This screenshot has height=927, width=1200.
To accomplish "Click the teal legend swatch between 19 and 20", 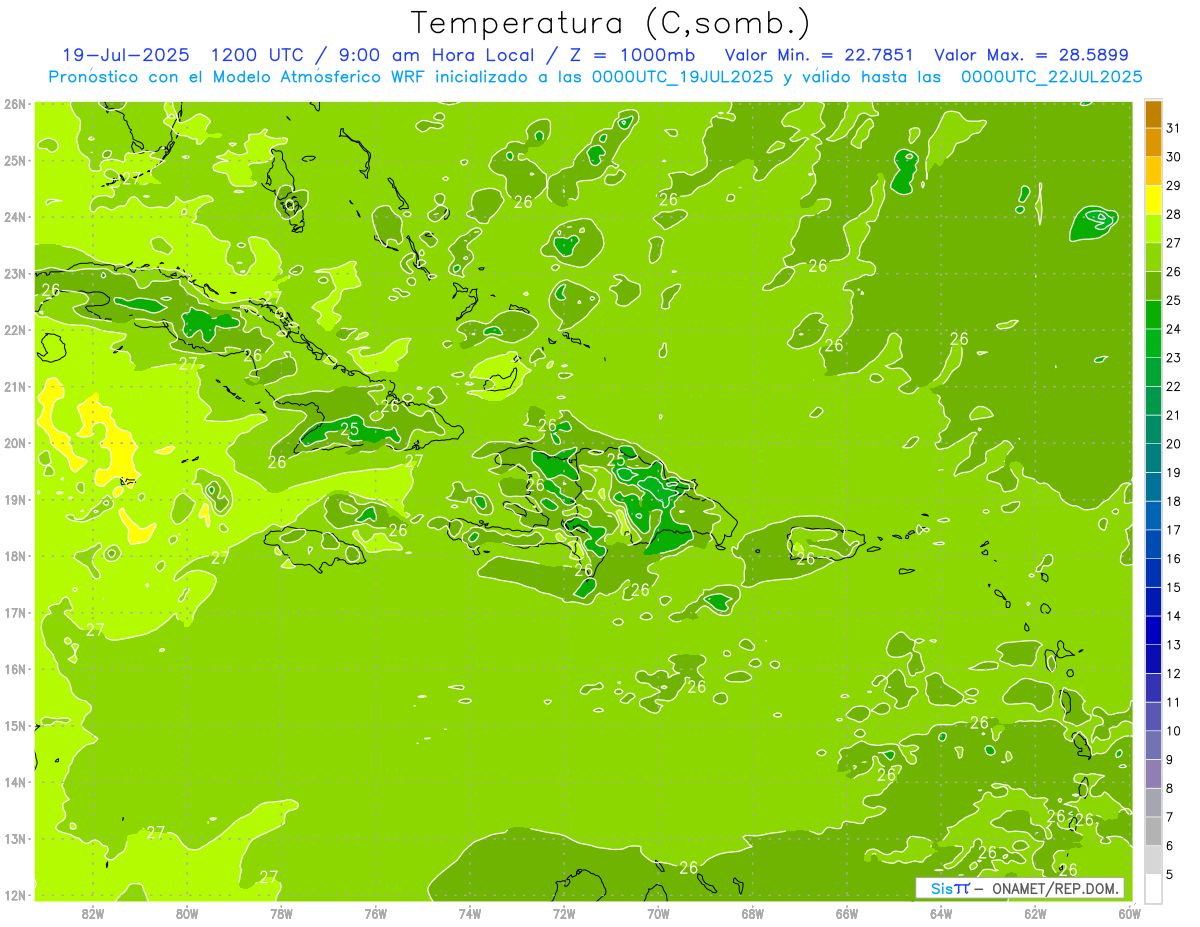I will tap(1154, 459).
